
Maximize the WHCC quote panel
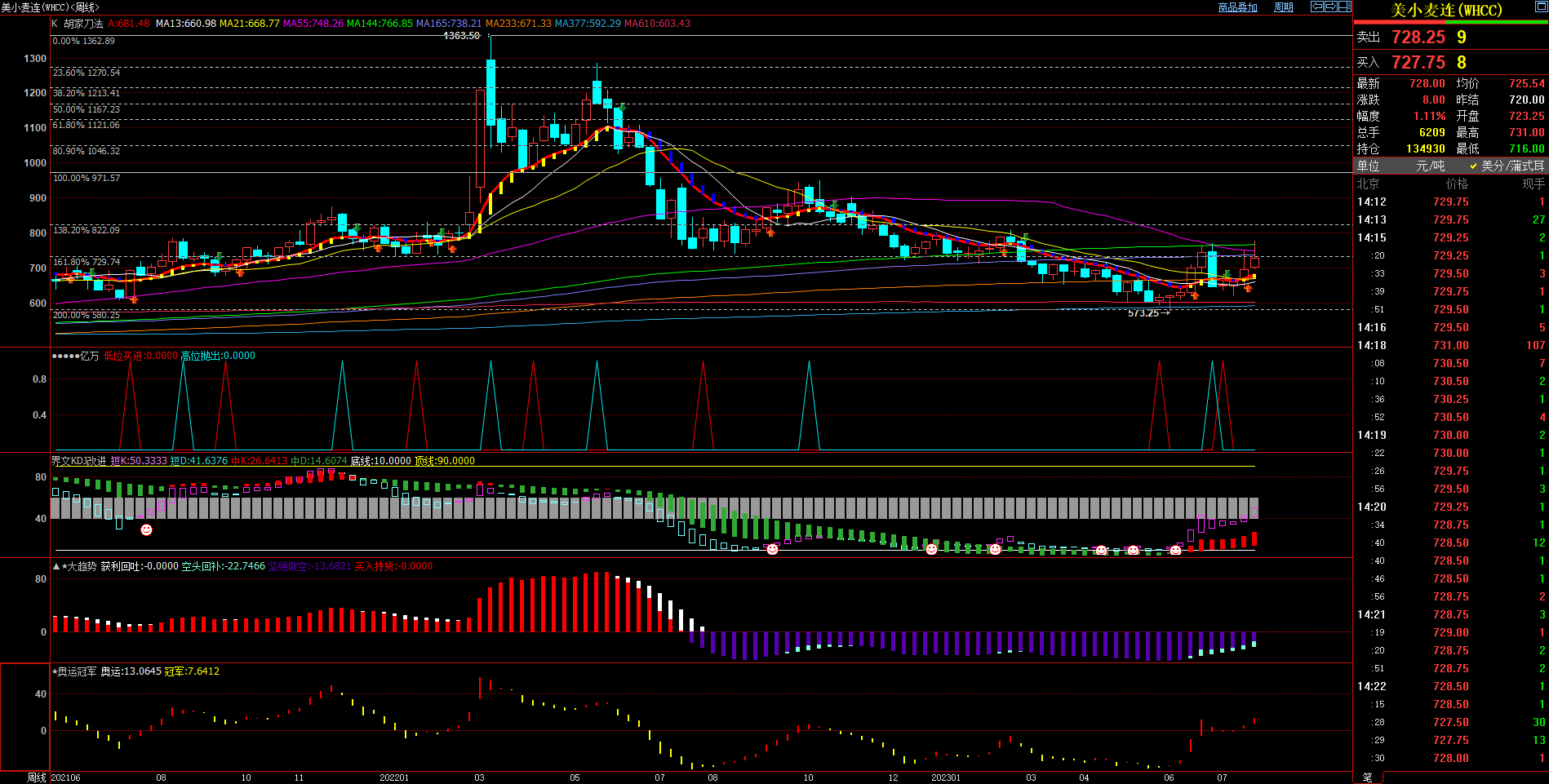[x=1541, y=7]
